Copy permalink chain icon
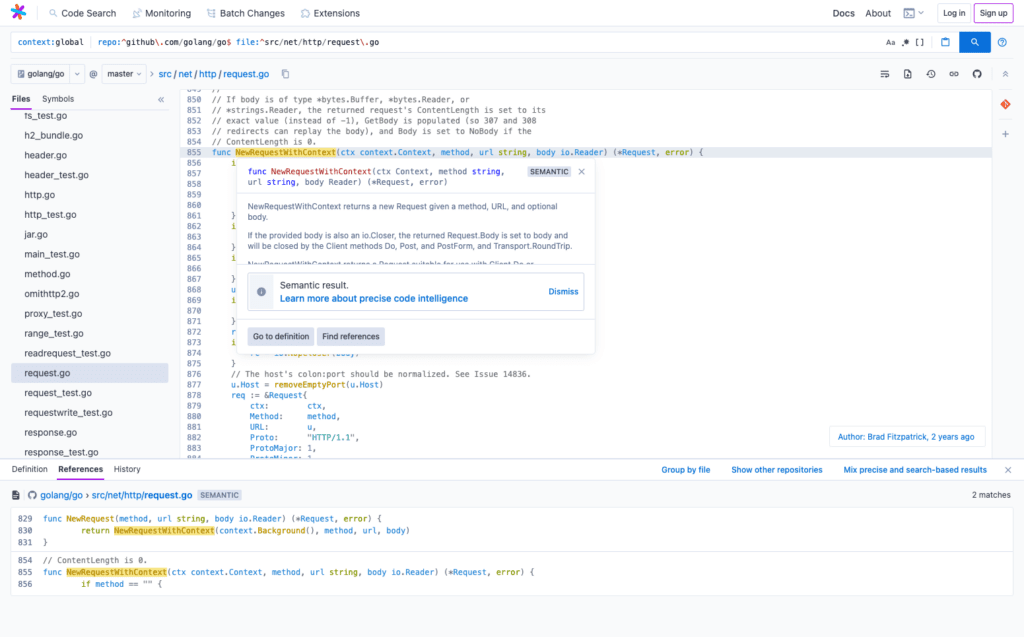 (953, 74)
